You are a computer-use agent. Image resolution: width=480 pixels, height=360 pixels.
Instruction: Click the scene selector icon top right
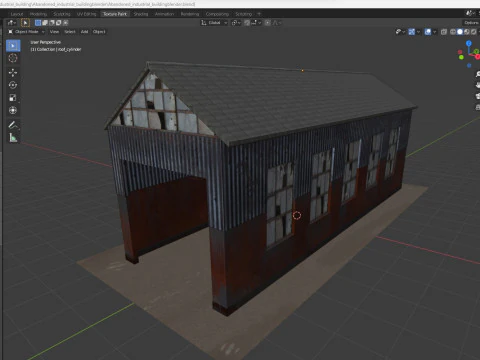point(470,13)
